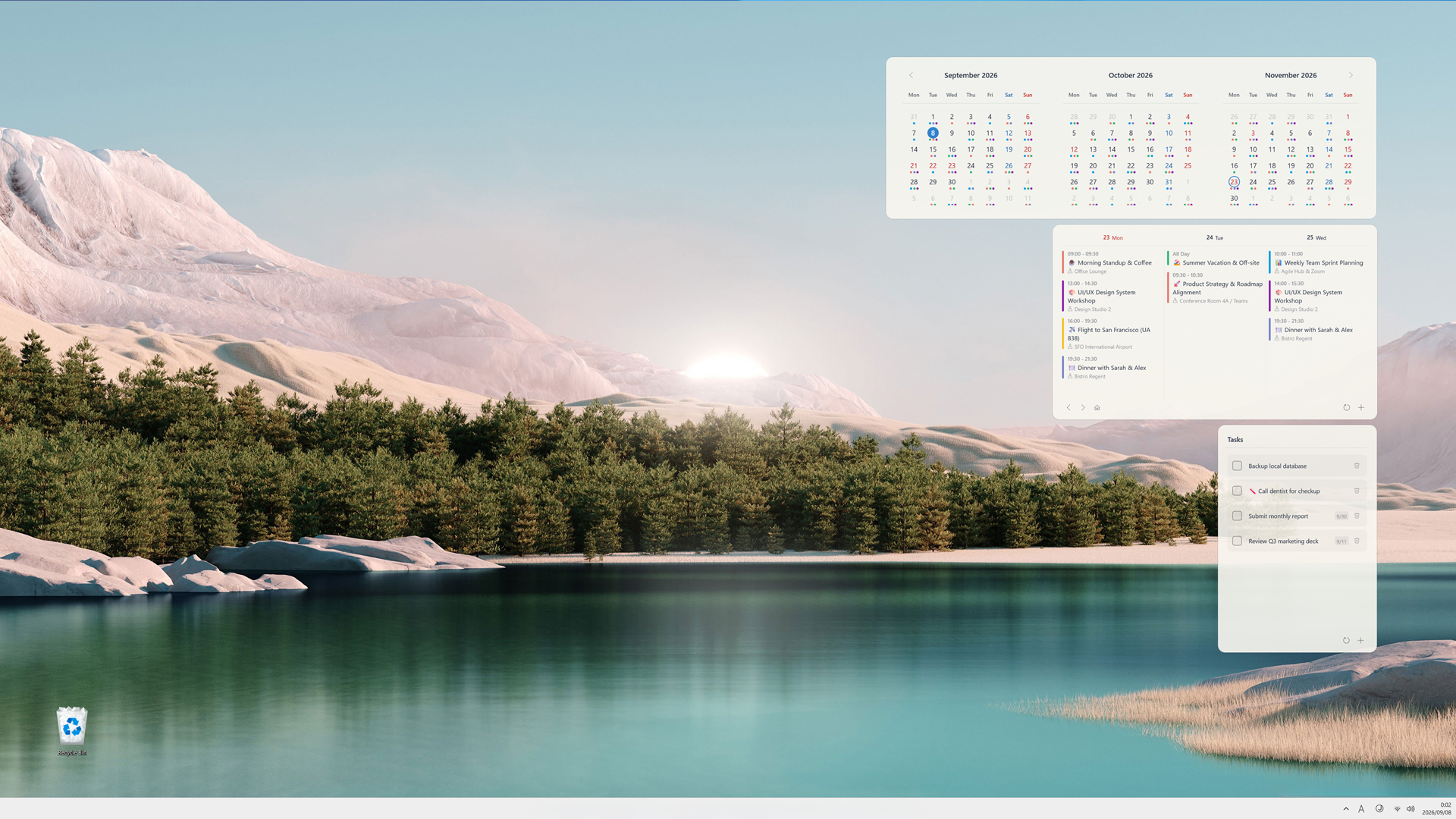This screenshot has height=819, width=1456.
Task: Complete the Review Q3 marketing deck task
Action: tap(1237, 541)
